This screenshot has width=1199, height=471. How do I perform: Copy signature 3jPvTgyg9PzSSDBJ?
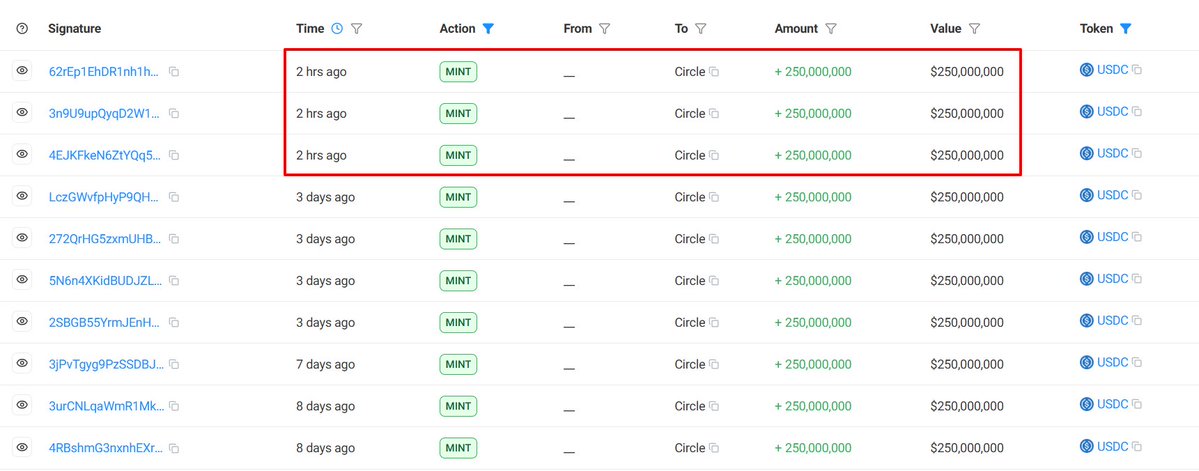[x=174, y=365]
